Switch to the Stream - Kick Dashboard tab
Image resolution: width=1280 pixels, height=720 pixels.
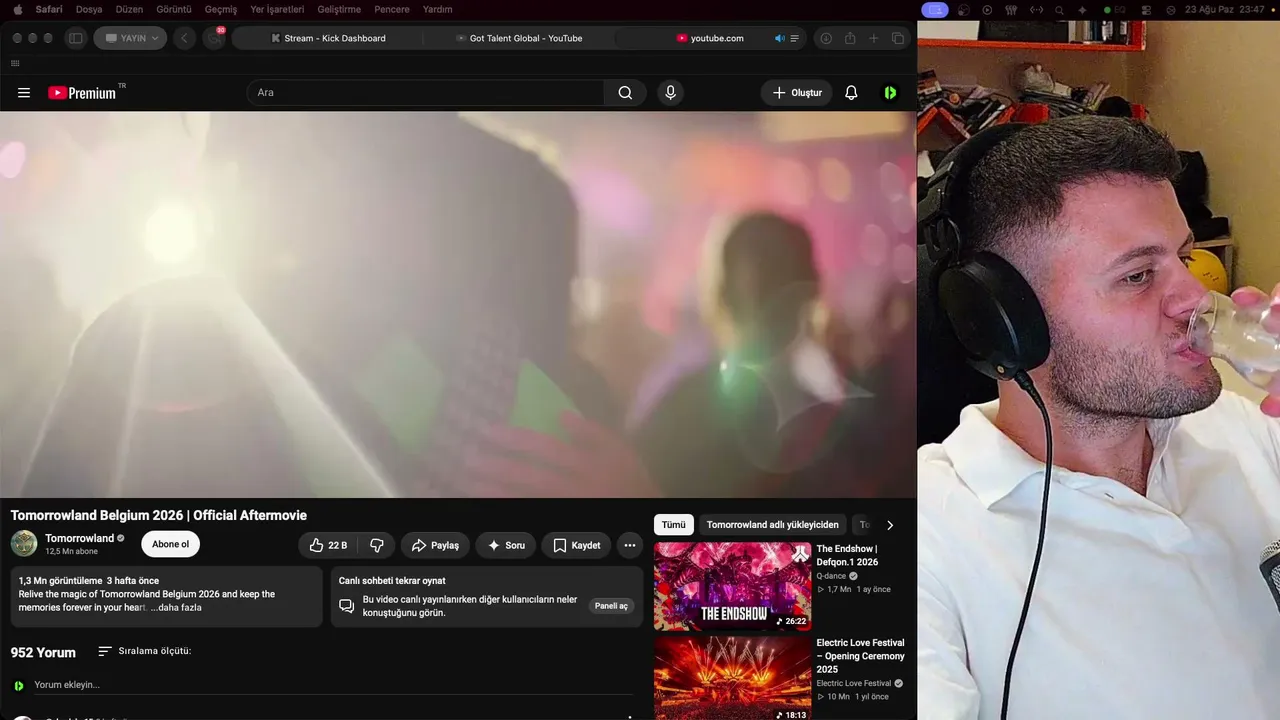[328, 38]
